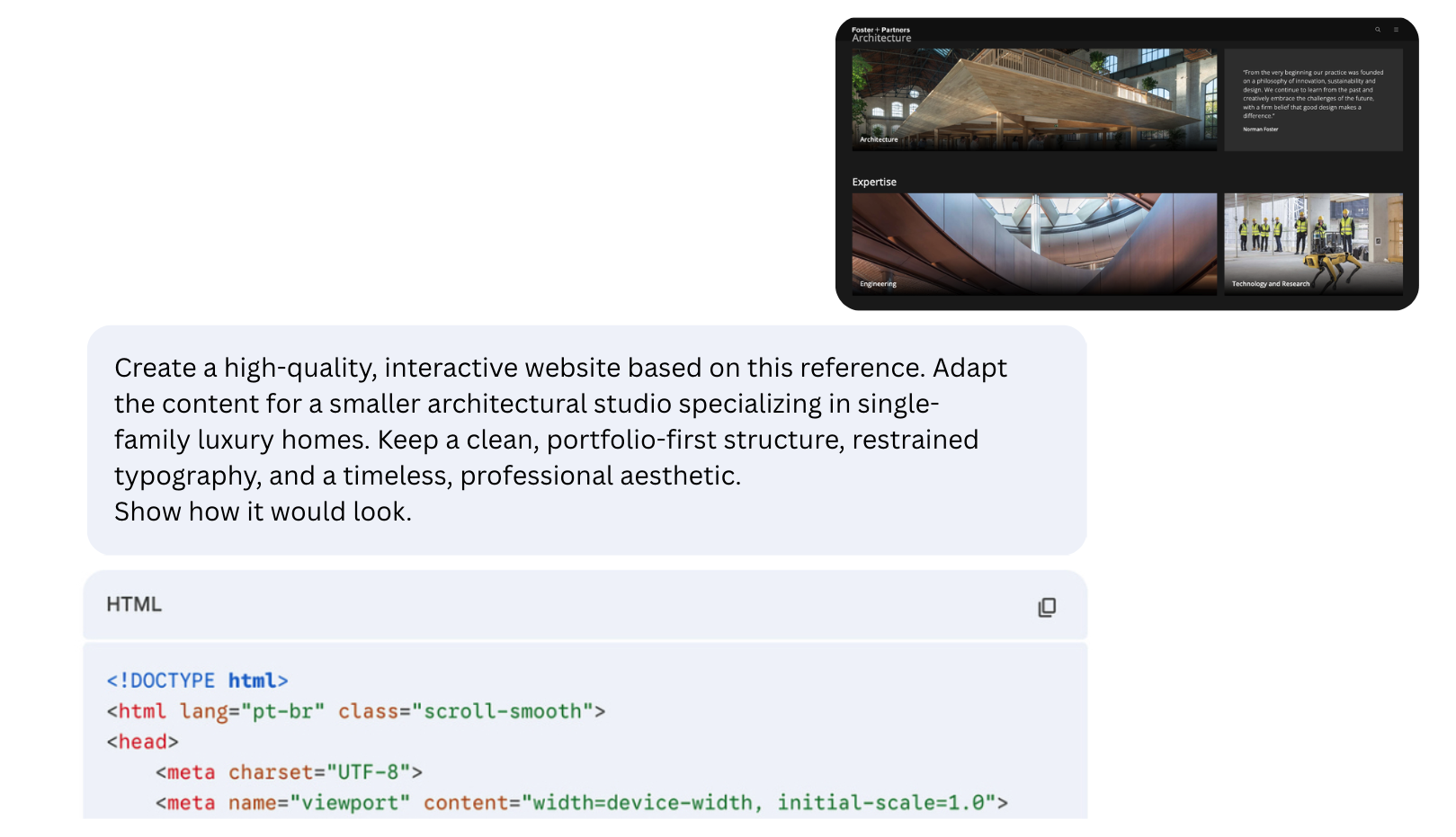Screen dimensions: 1456x837
Task: Open the hamburger menu in reference image
Action: 1396,30
